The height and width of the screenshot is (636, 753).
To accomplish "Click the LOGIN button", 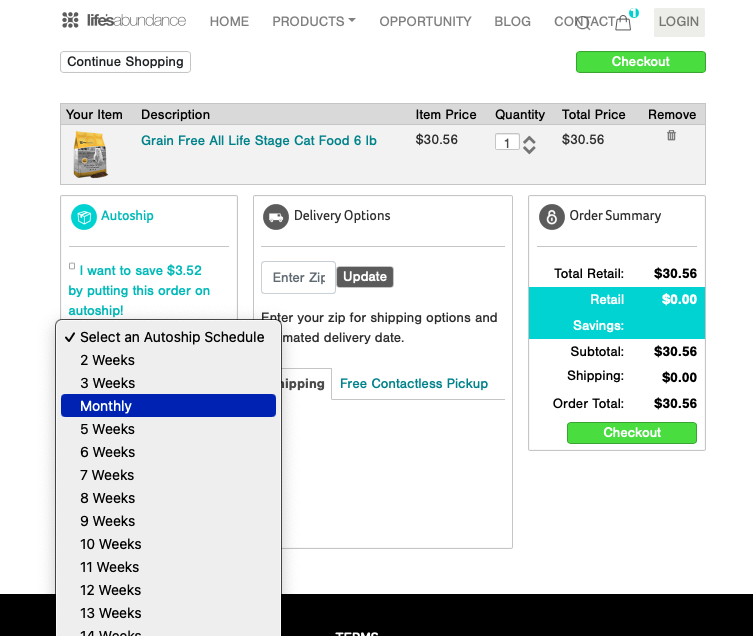I will pyautogui.click(x=679, y=22).
